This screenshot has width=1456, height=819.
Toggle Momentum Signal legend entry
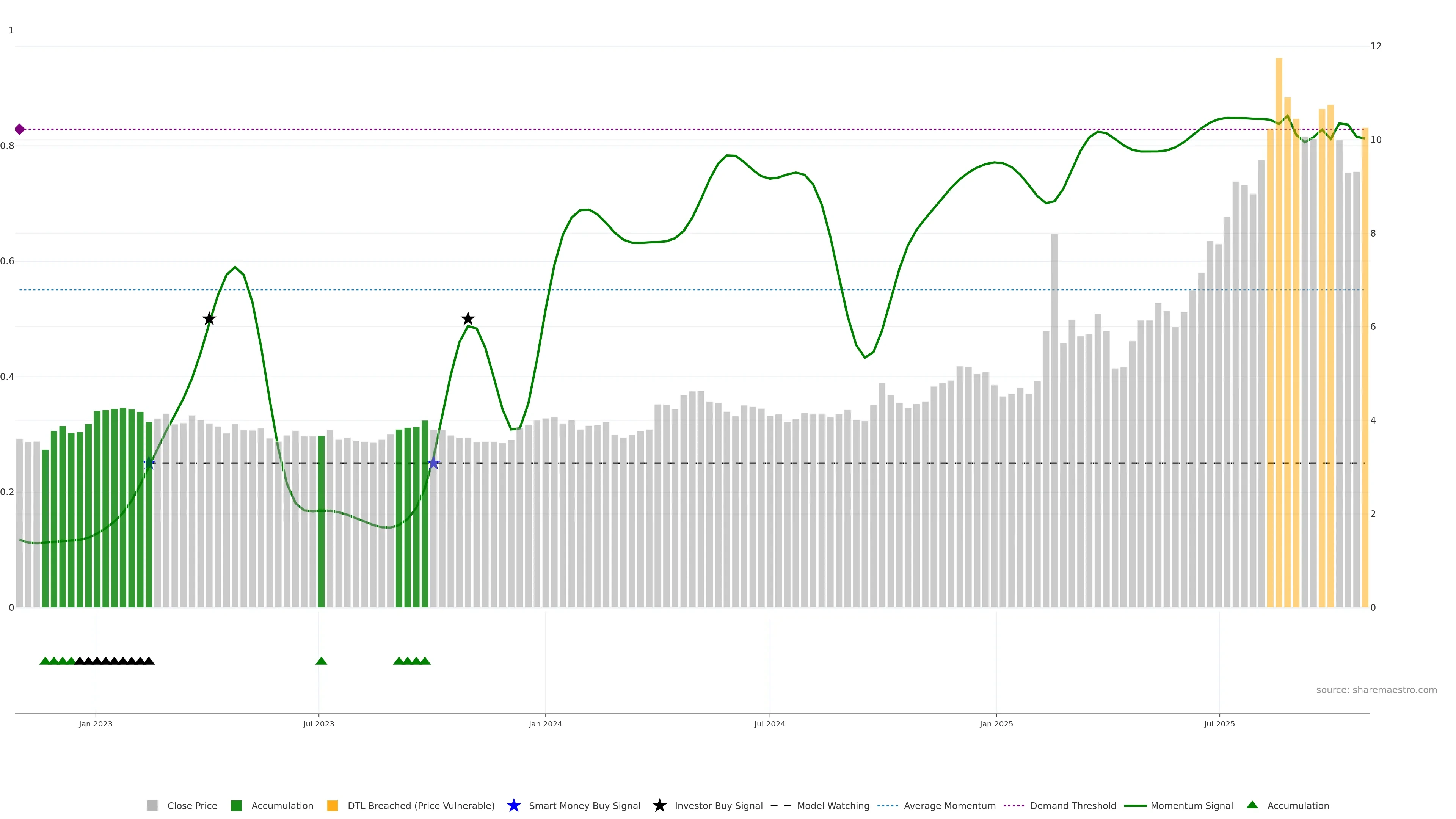click(x=1191, y=805)
